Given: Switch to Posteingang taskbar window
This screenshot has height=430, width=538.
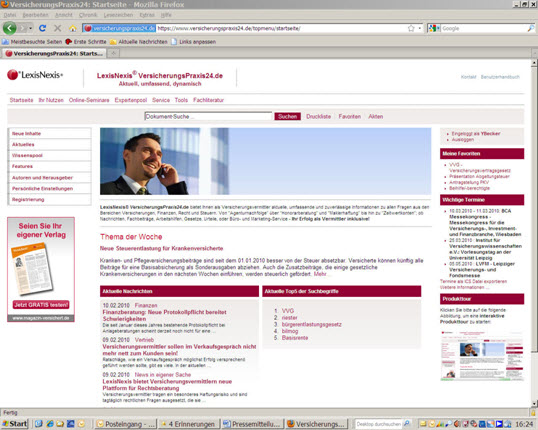Looking at the screenshot, I should click(x=126, y=424).
